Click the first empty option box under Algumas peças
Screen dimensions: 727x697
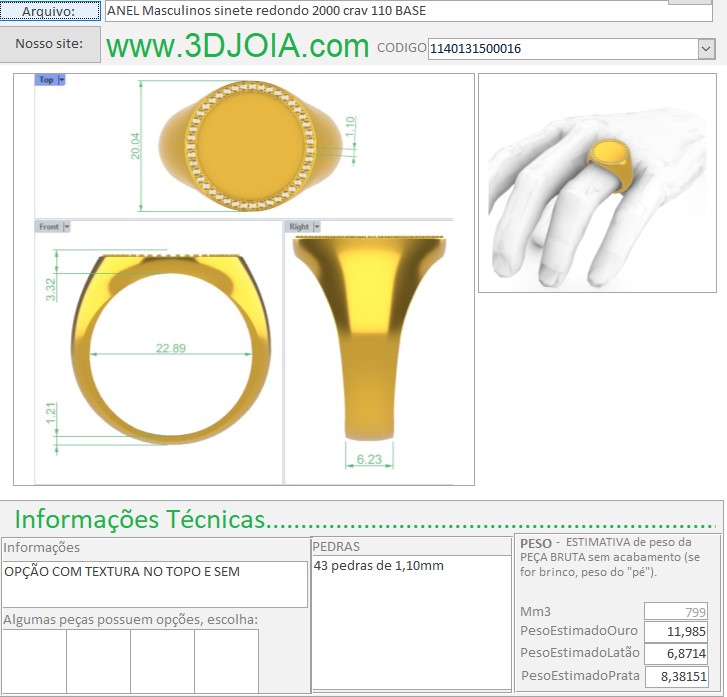click(34, 660)
